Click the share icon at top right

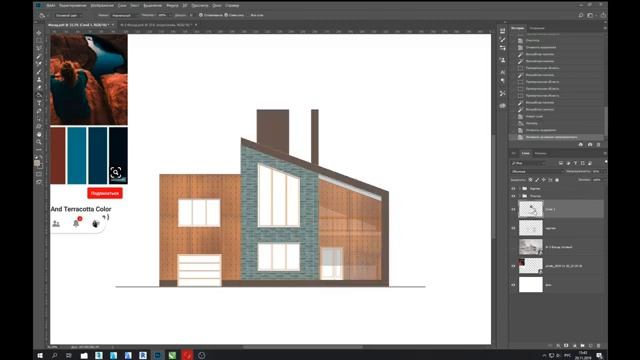(x=603, y=16)
